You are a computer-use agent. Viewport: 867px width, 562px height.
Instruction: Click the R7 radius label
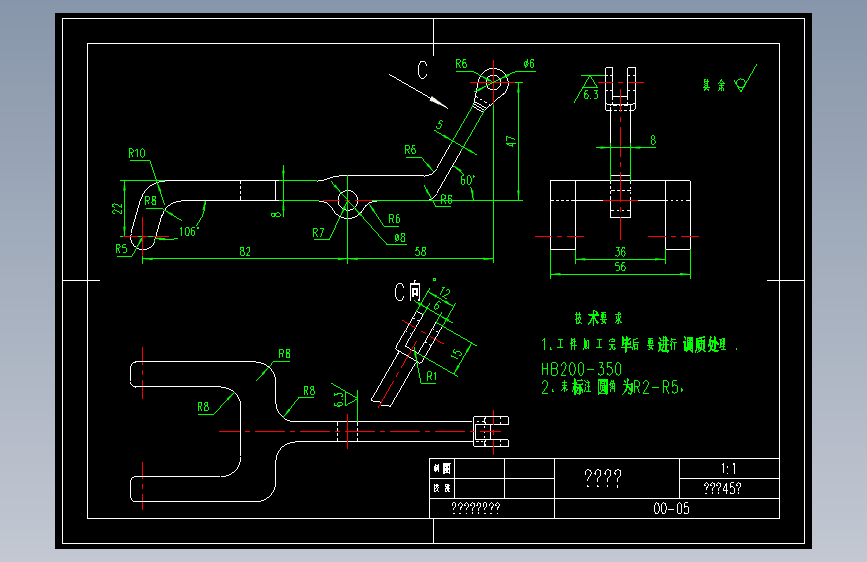pyautogui.click(x=318, y=233)
